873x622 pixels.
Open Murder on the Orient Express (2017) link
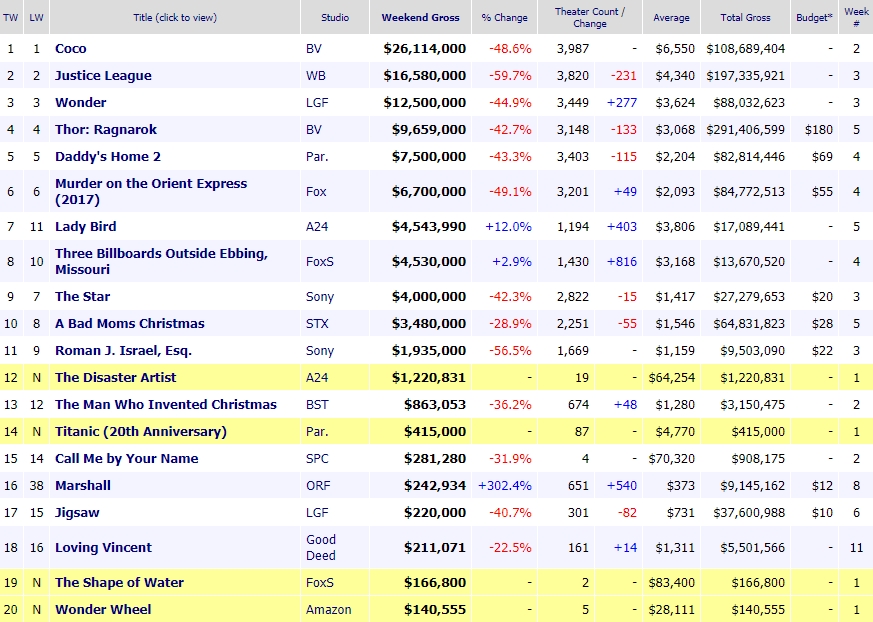click(x=151, y=192)
